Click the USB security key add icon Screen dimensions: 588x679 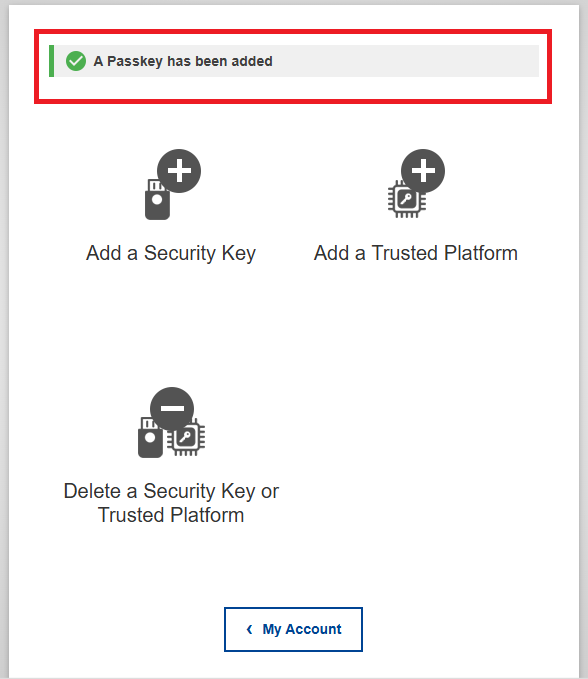172,184
